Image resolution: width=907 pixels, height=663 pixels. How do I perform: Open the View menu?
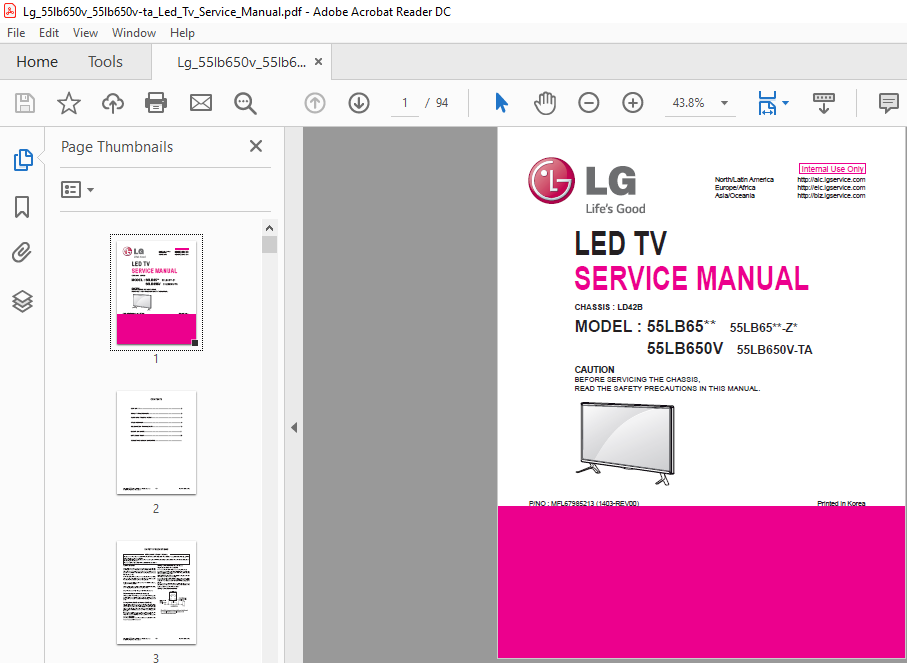pos(85,33)
